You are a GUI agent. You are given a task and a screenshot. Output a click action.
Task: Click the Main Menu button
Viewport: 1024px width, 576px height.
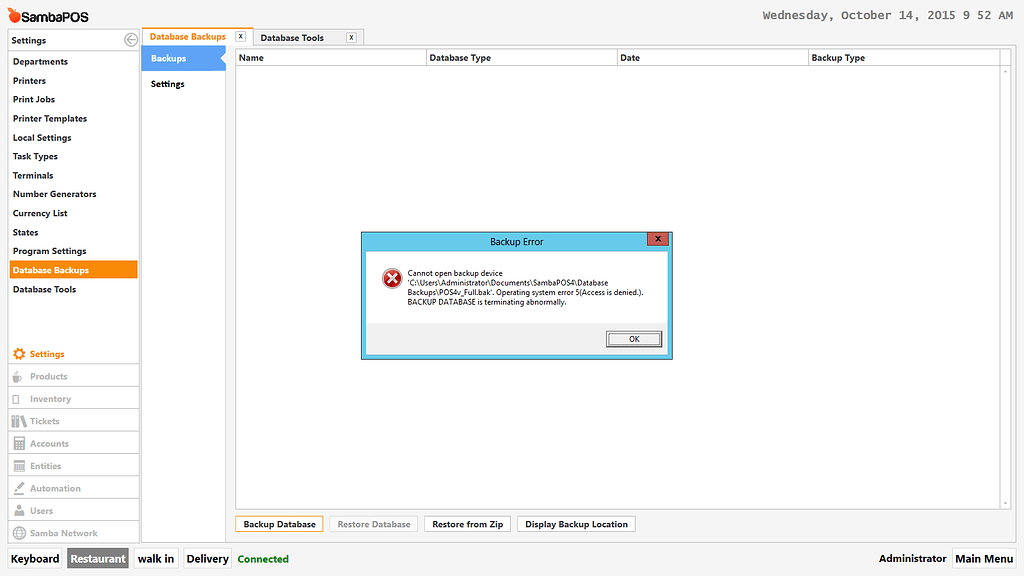(984, 559)
